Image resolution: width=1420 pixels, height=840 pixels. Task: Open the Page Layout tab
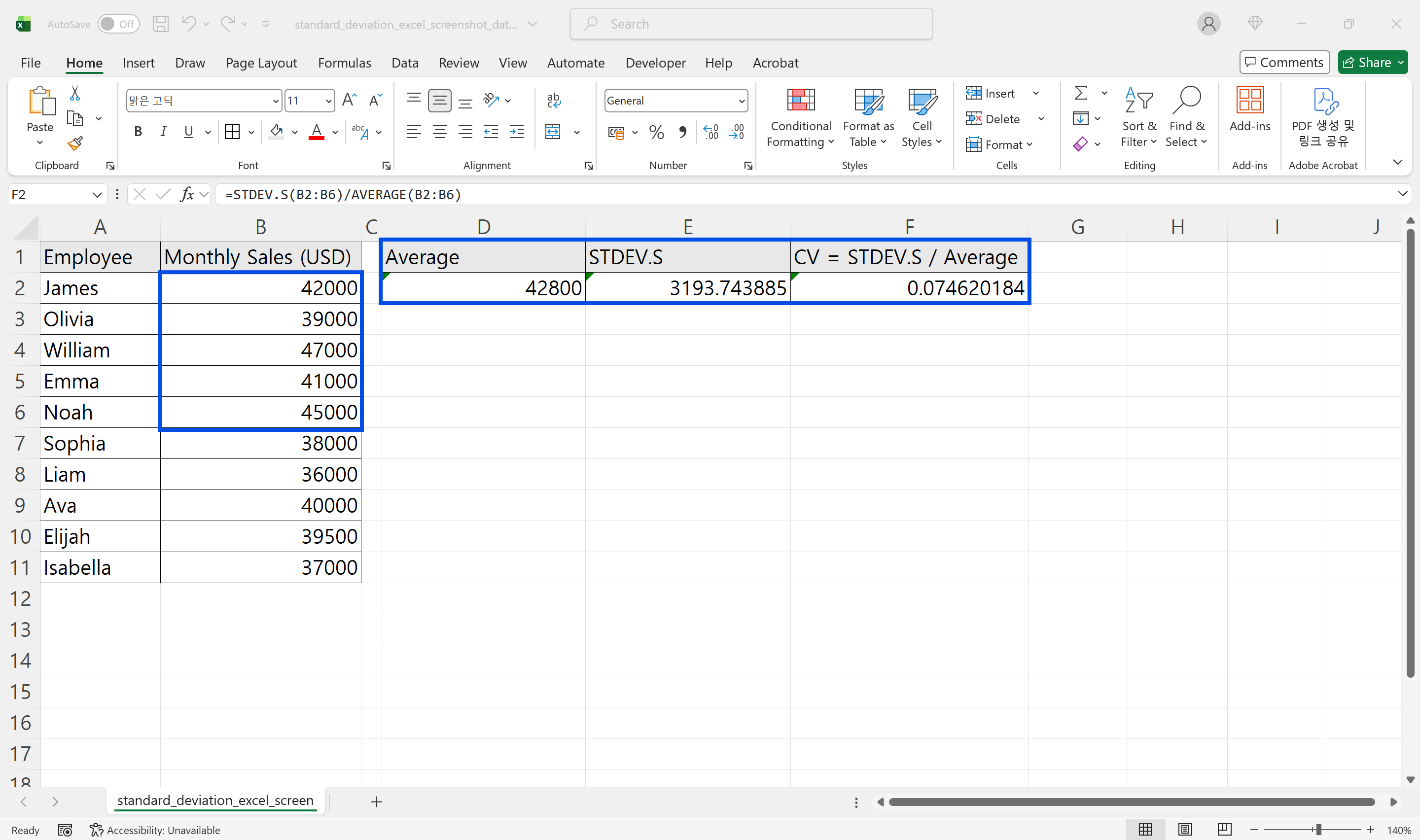(261, 63)
